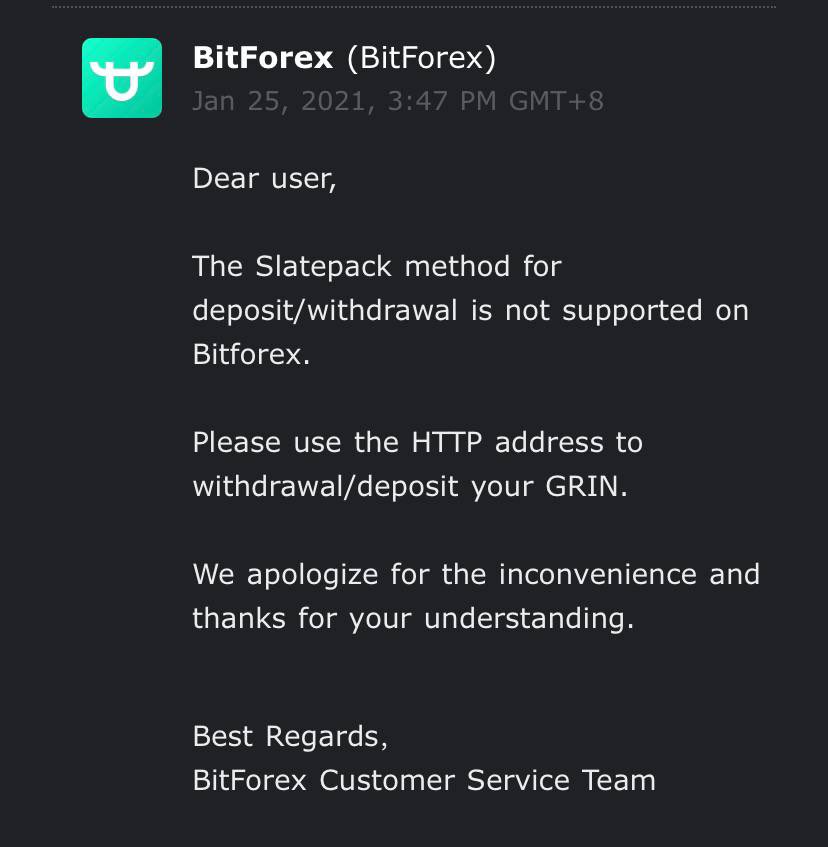Click 'thanks for your understanding.' line
The height and width of the screenshot is (847, 828).
pyautogui.click(x=413, y=618)
